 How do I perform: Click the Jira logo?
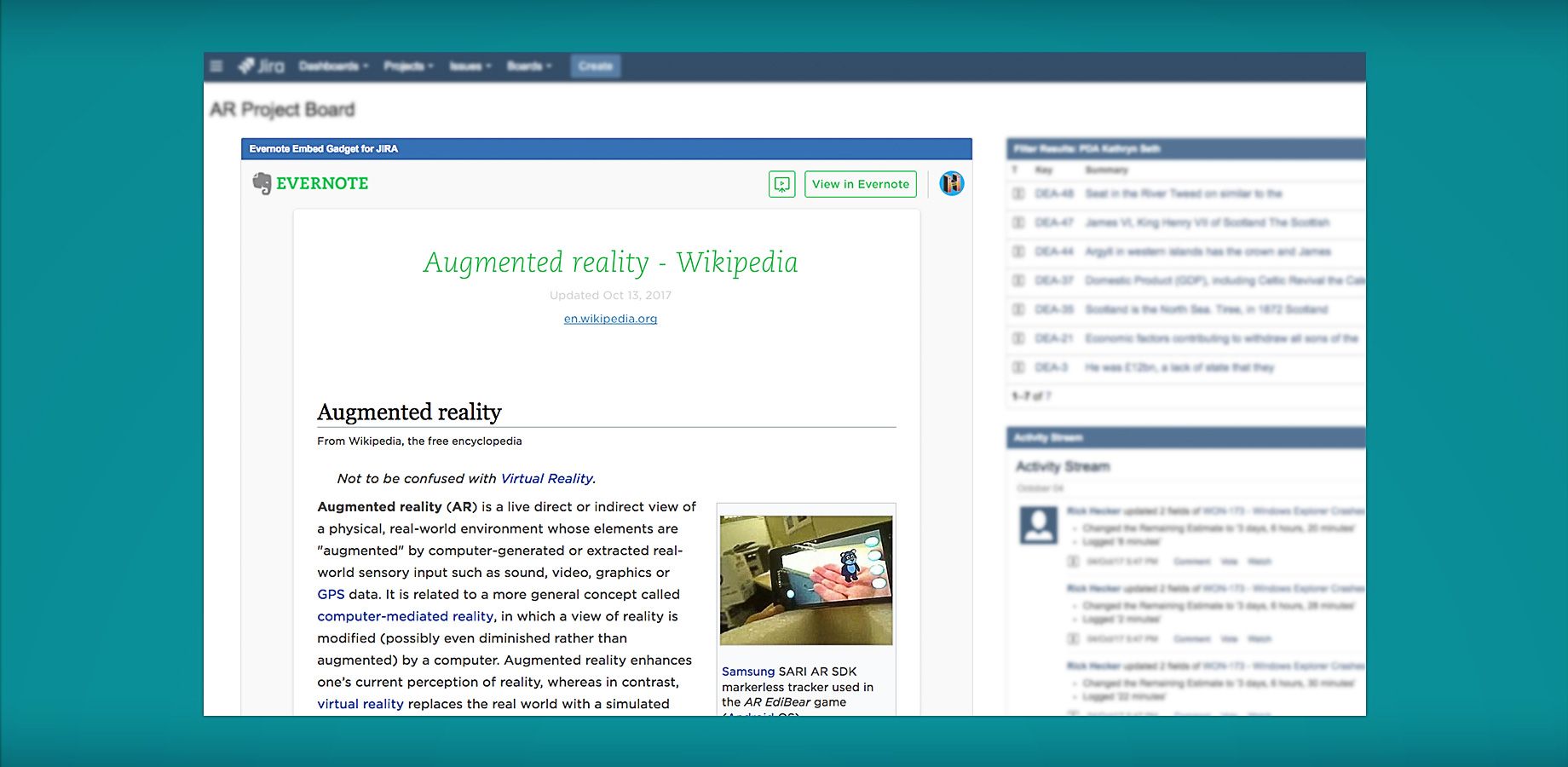[x=262, y=66]
